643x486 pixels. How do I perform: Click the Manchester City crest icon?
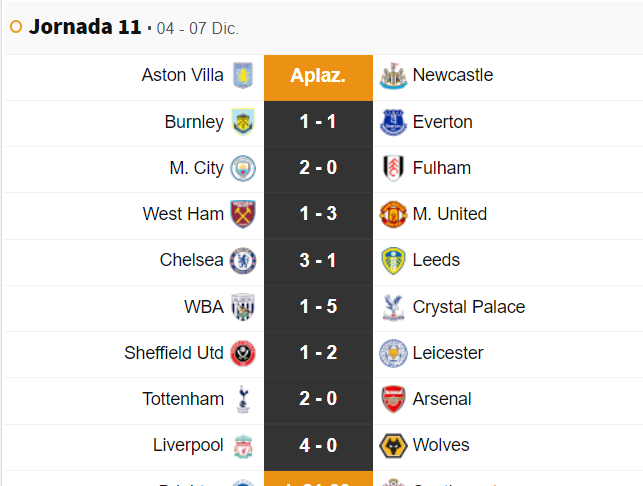click(x=243, y=168)
